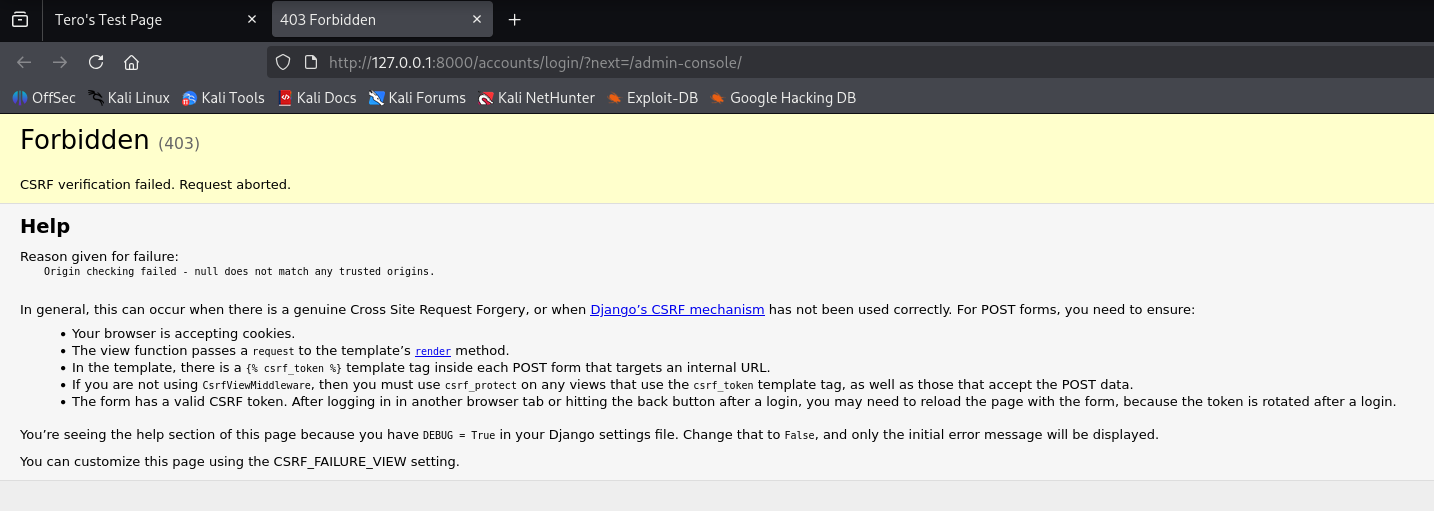Open the OffSec bookmark
Image resolution: width=1434 pixels, height=511 pixels.
(x=44, y=98)
